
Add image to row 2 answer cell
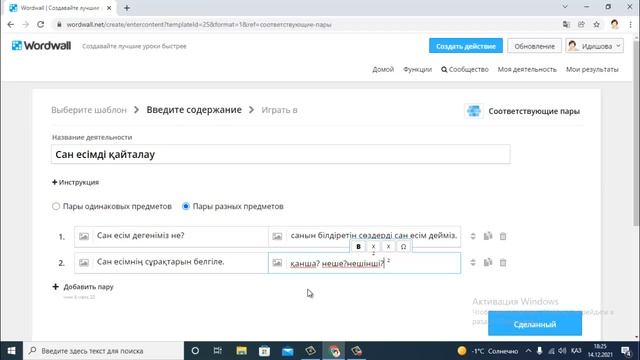pos(277,262)
